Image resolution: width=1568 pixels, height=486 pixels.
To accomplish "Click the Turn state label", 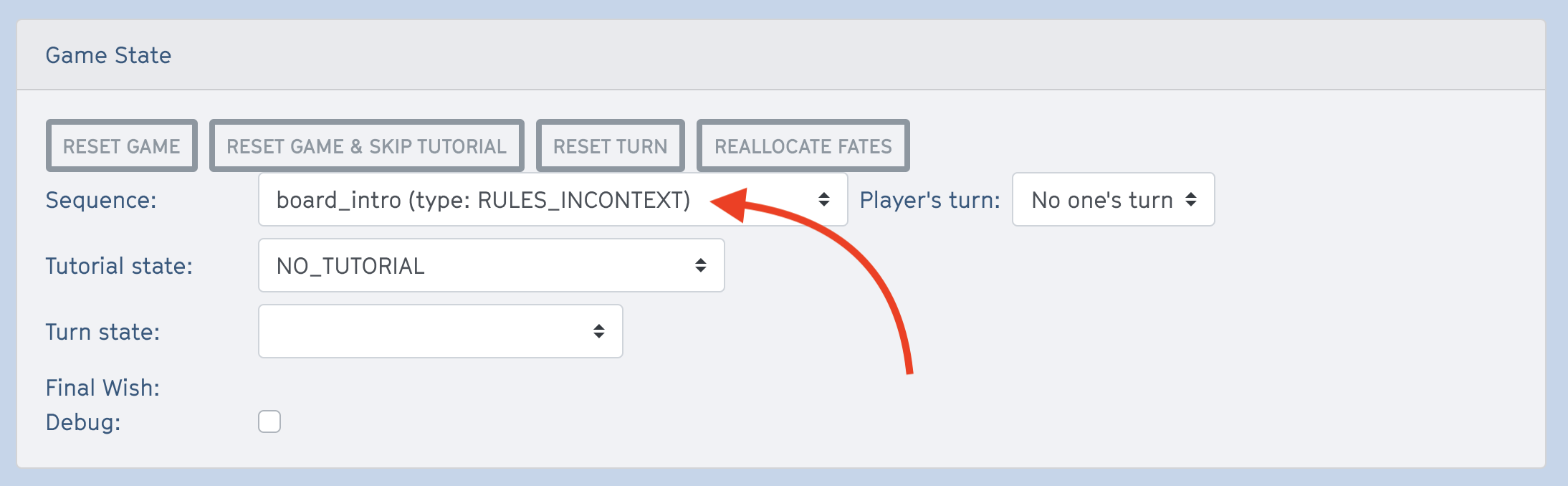I will pos(102,332).
